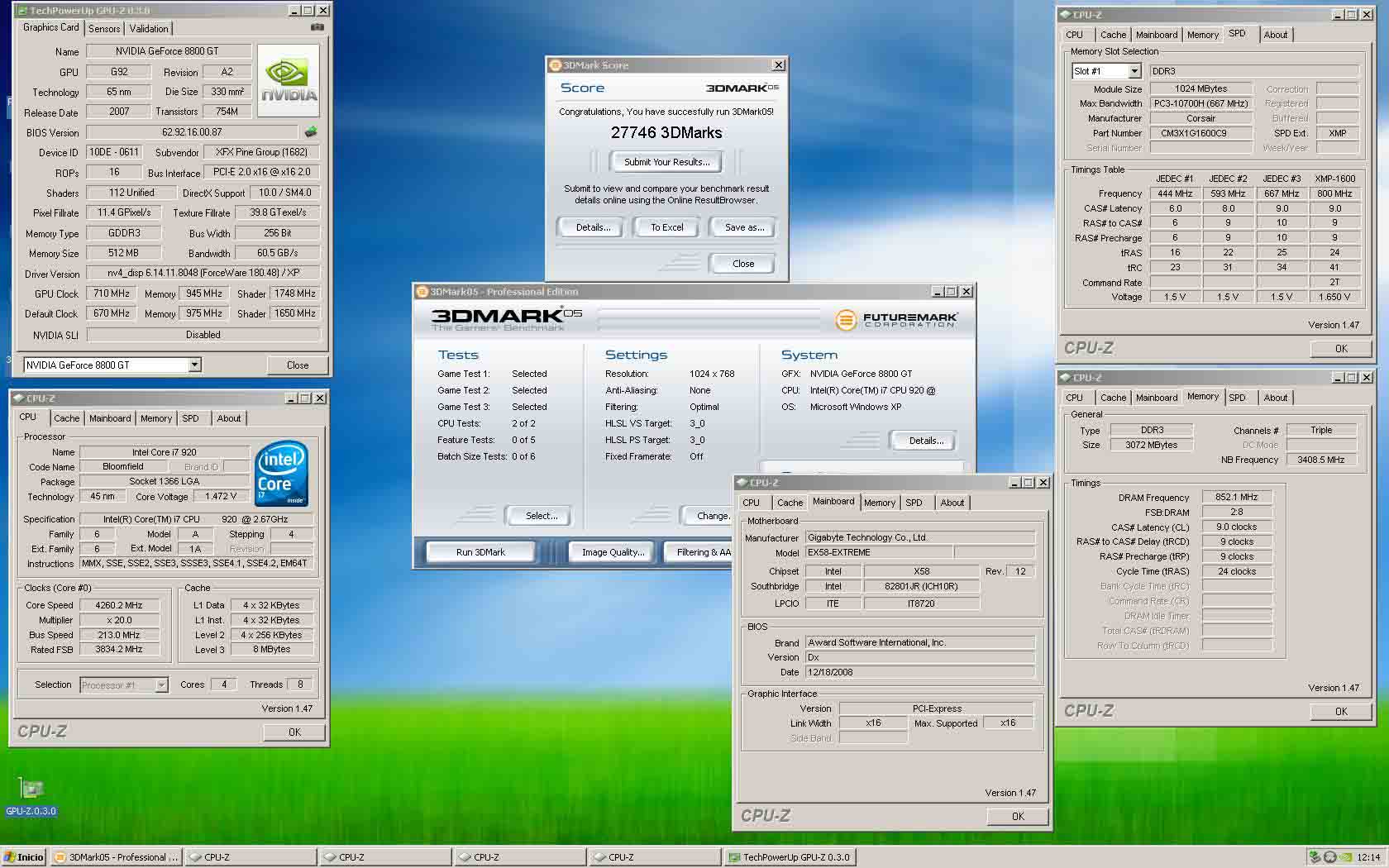Open SPD tab in CPU-Z Memory window
This screenshot has width=1389, height=868.
point(1238,398)
